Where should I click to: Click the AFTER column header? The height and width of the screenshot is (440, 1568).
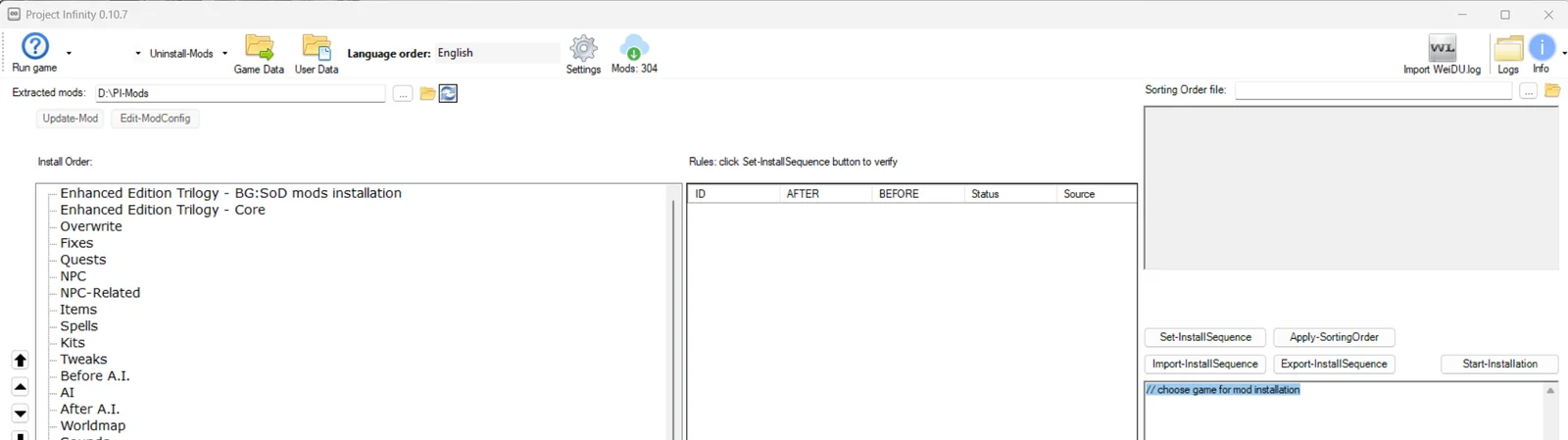[825, 194]
